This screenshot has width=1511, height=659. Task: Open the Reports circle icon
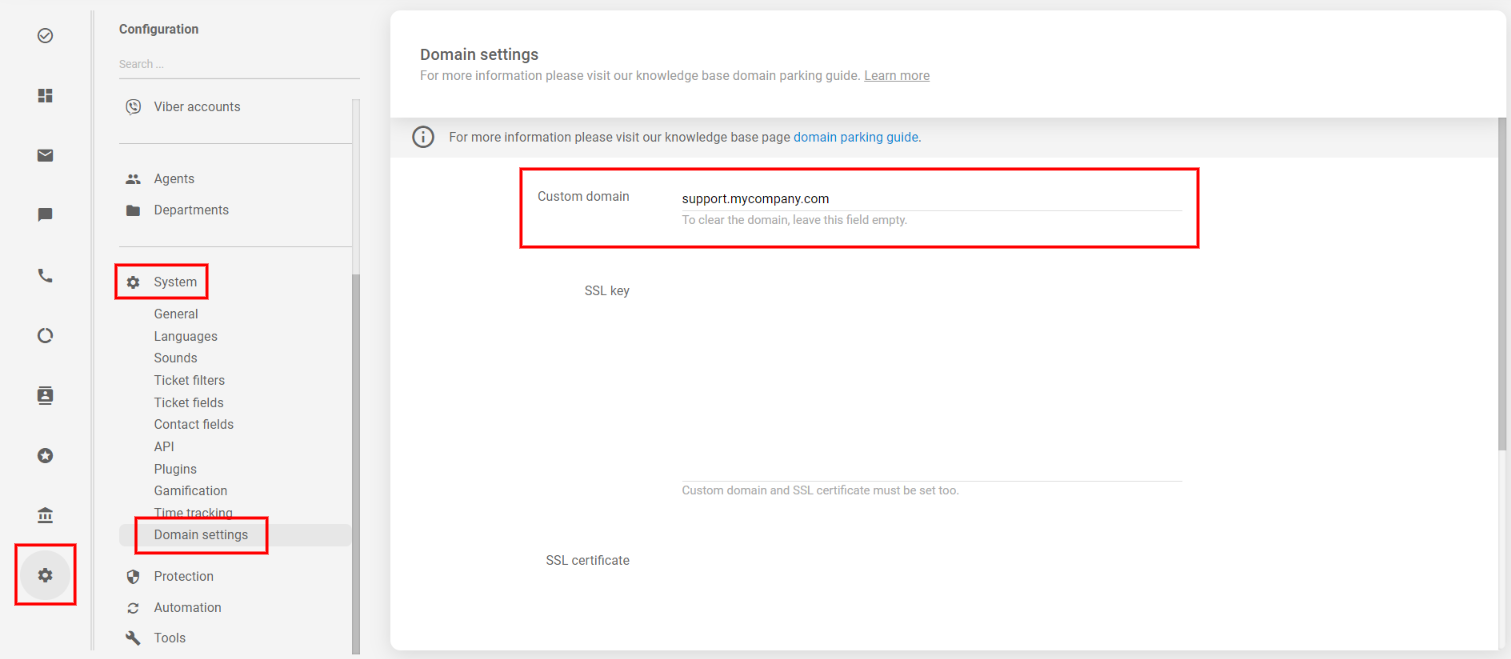[45, 336]
